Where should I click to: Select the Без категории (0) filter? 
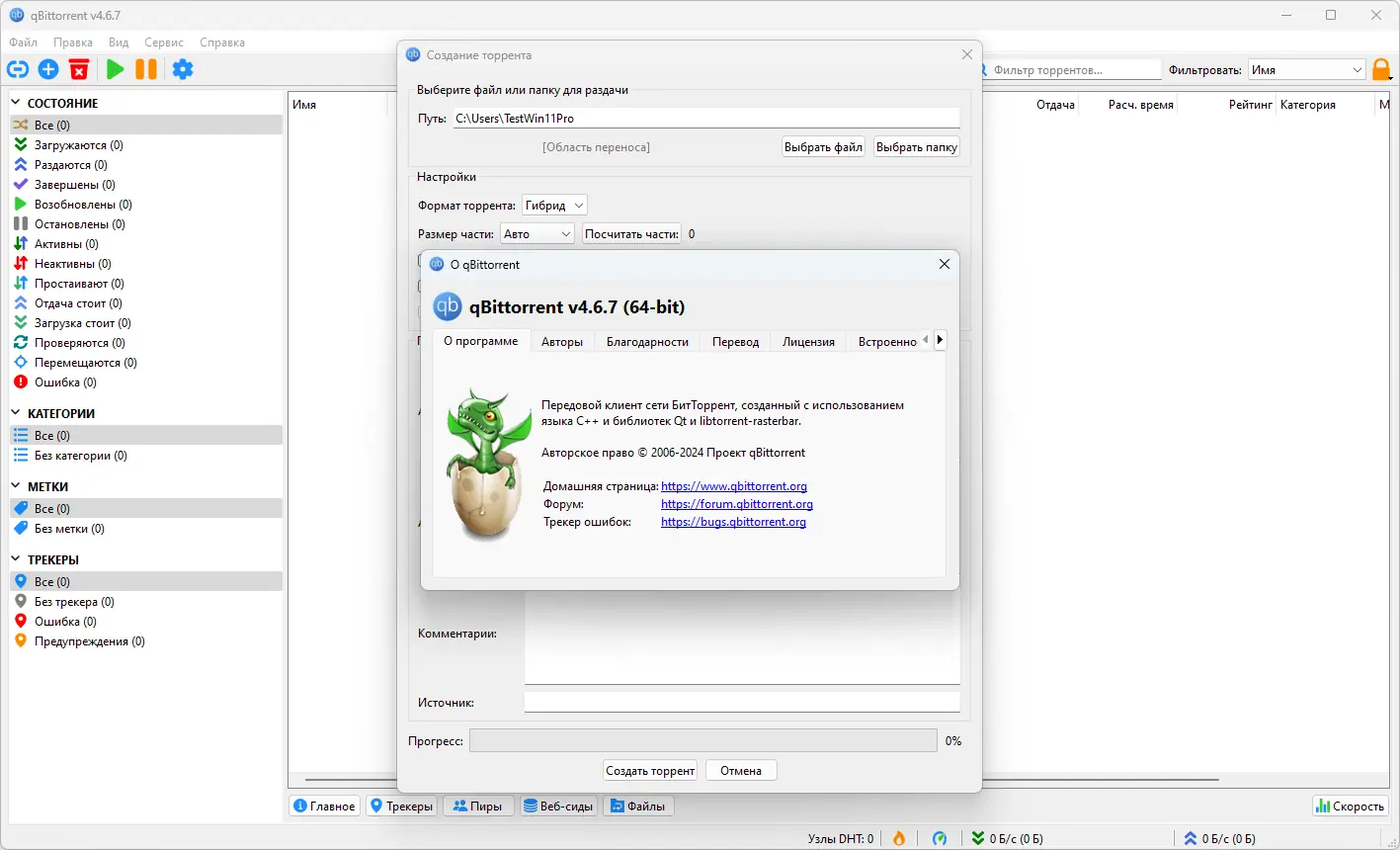click(146, 456)
